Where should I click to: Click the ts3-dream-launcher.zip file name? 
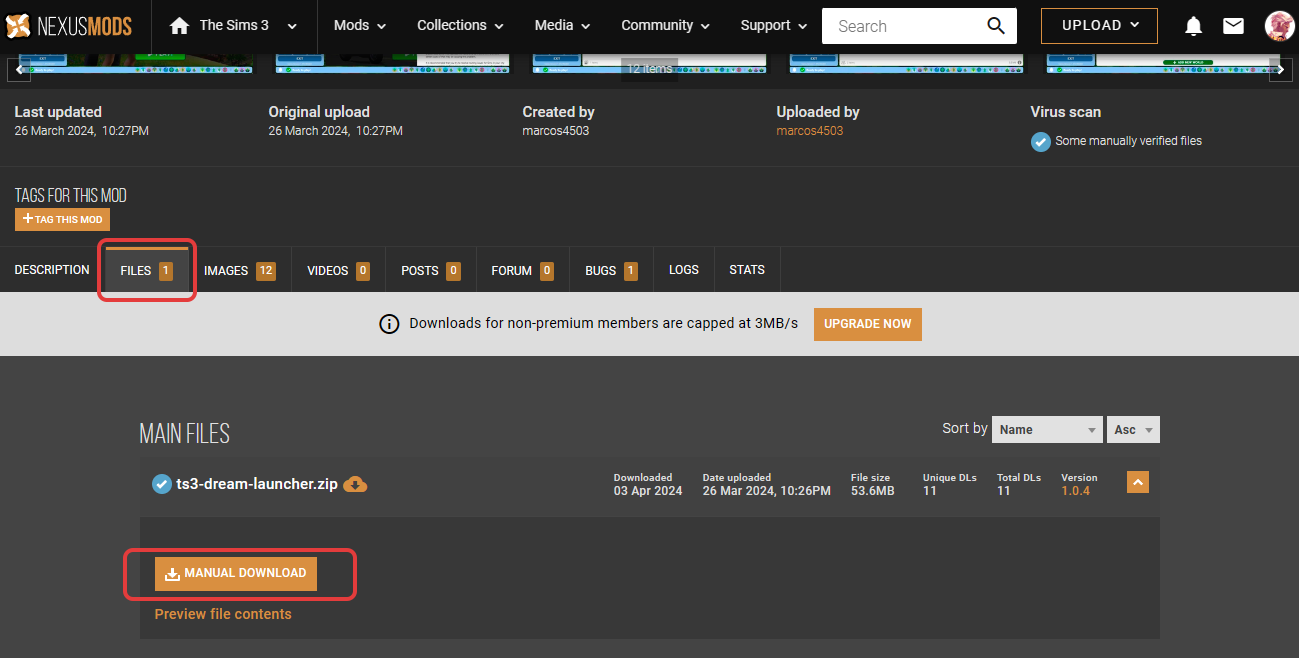[x=257, y=485]
